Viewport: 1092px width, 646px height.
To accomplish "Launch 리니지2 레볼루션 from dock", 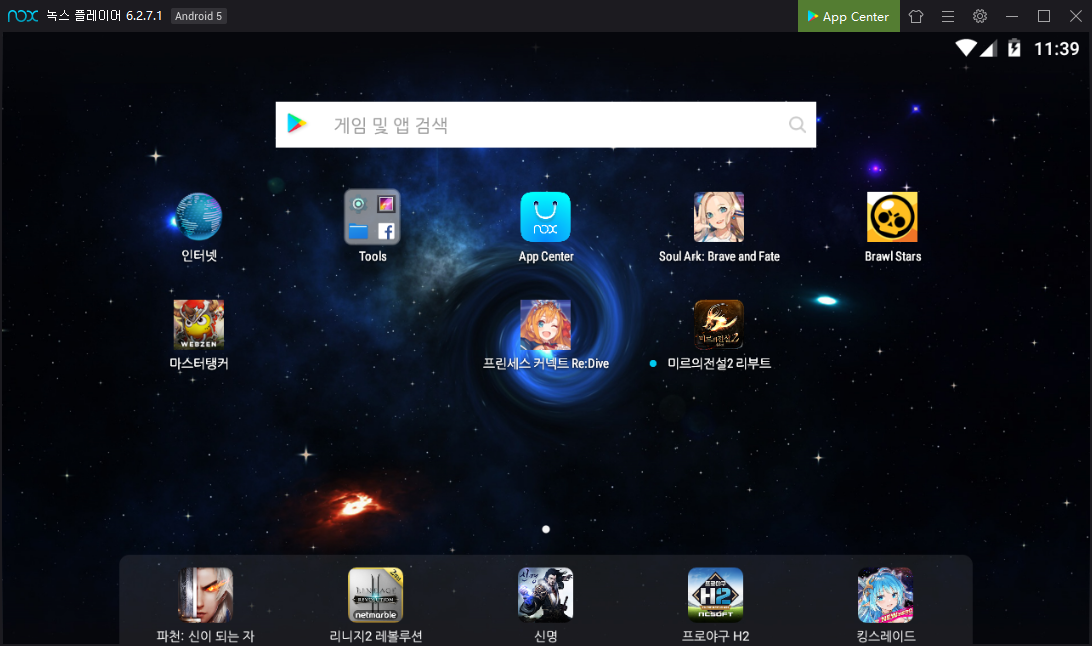I will [x=375, y=594].
